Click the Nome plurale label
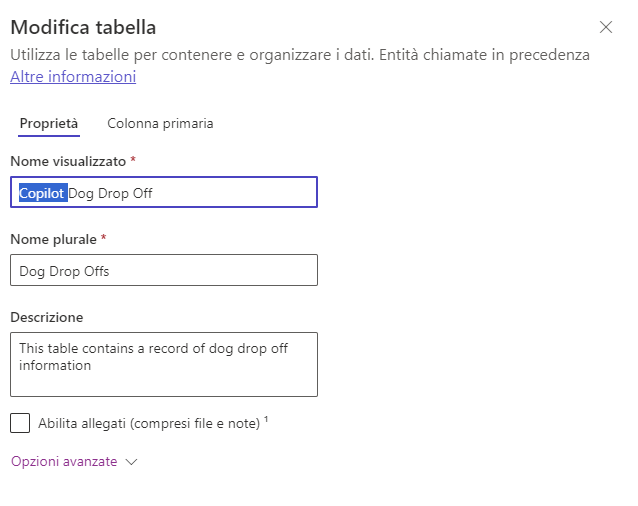This screenshot has width=638, height=506. click(53, 239)
